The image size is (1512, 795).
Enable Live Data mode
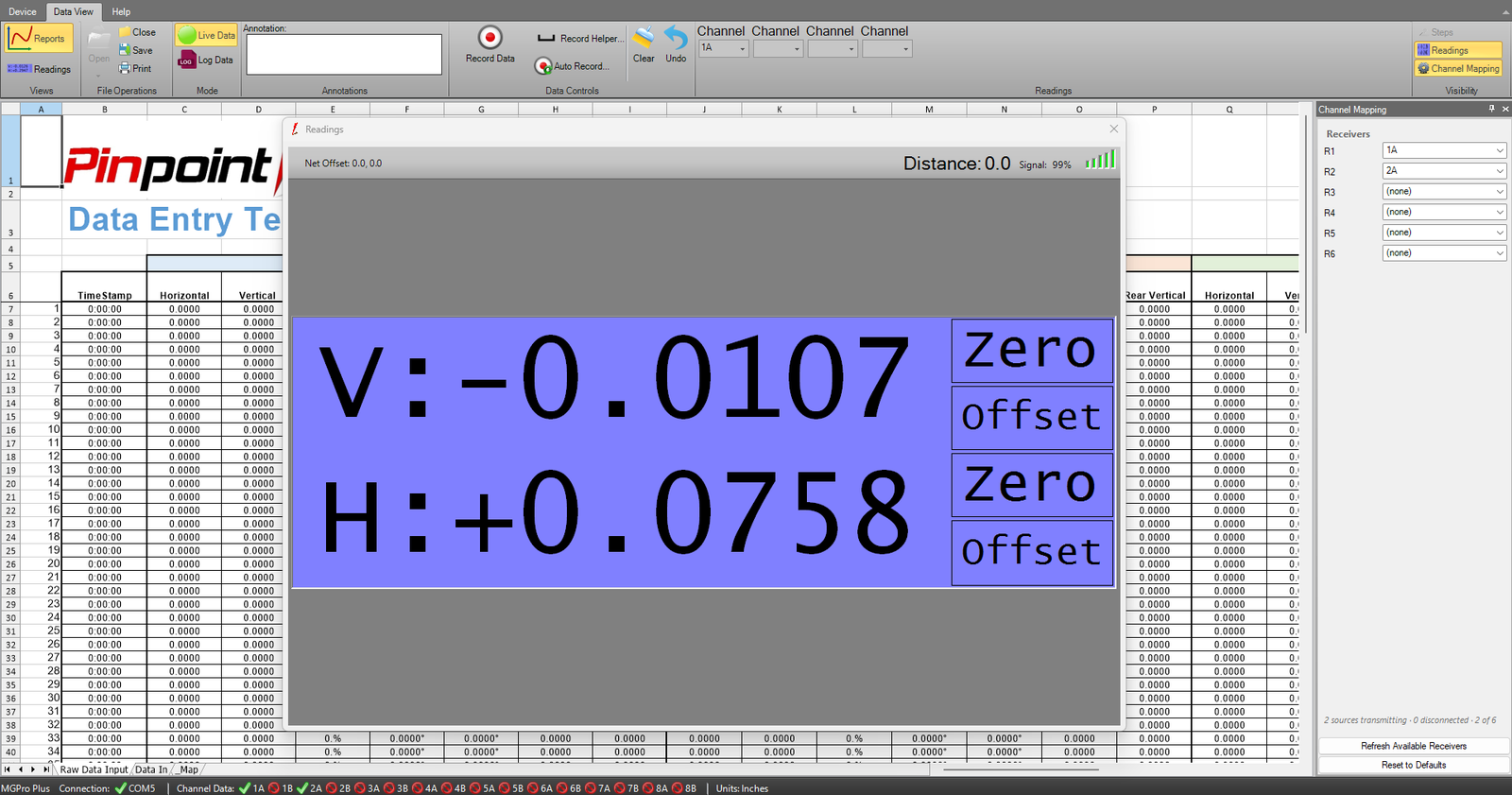(x=206, y=35)
